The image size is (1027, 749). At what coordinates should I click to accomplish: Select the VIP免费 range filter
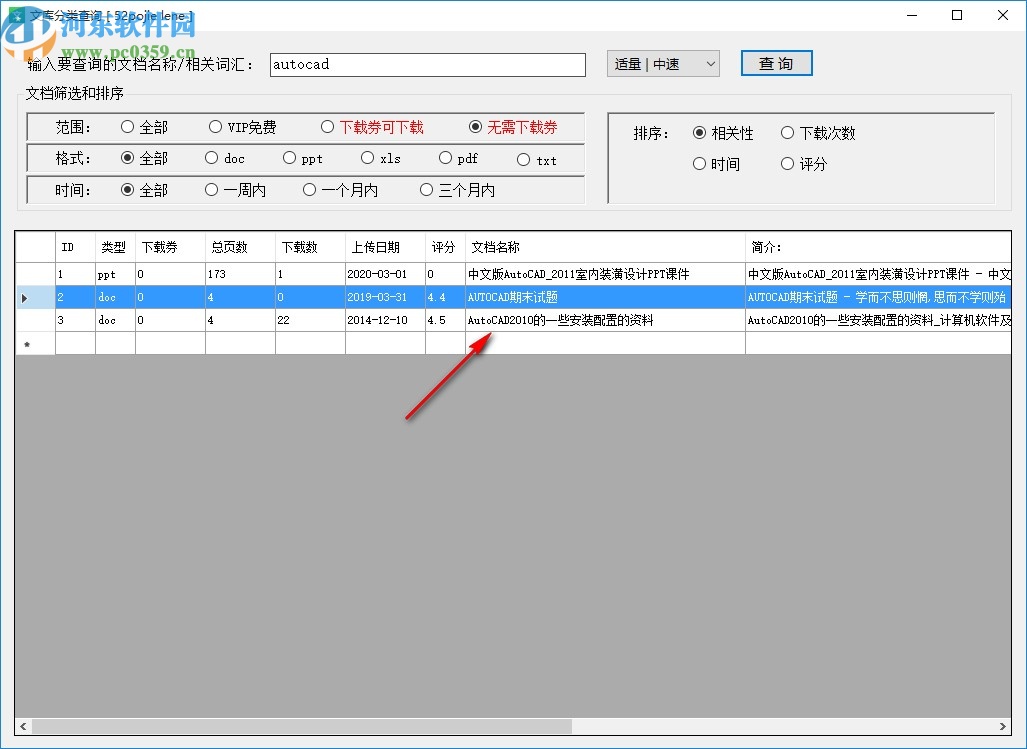pyautogui.click(x=217, y=126)
